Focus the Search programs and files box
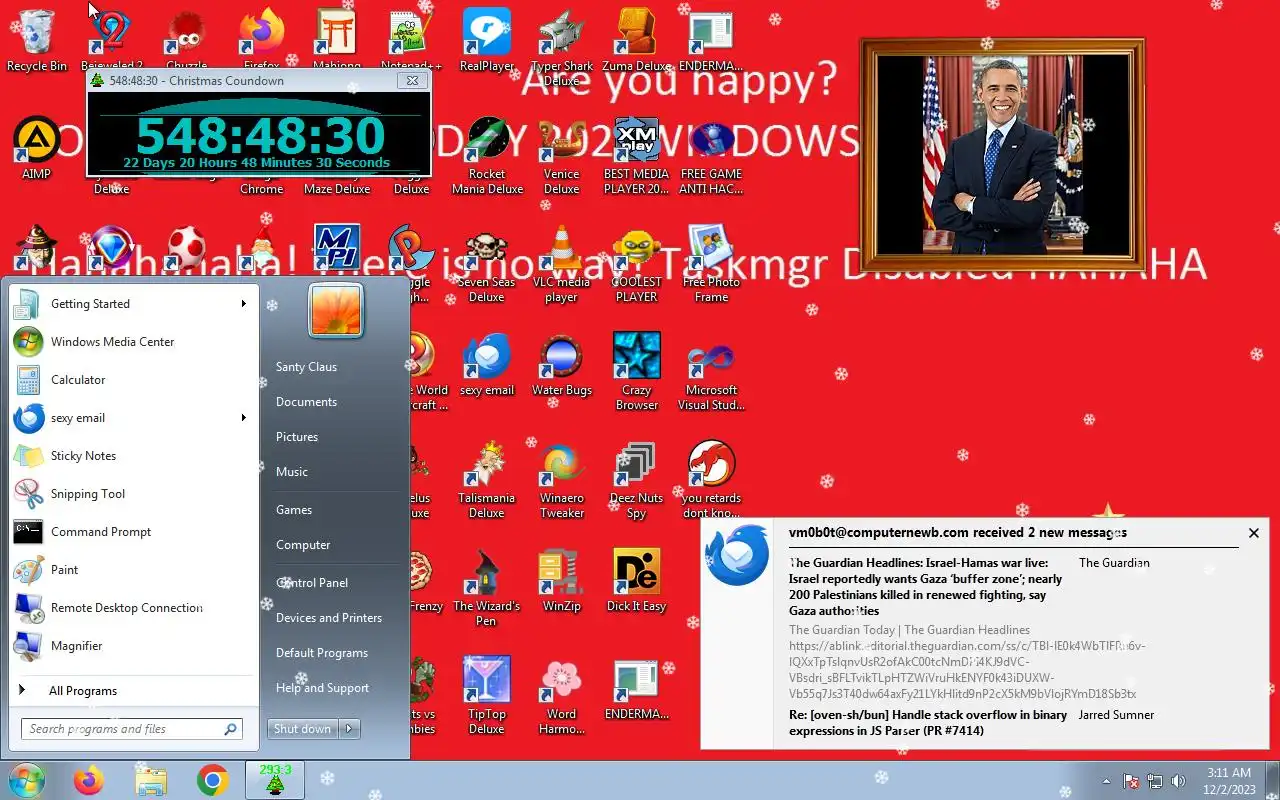Screen dimensions: 1280x800 tap(132, 729)
